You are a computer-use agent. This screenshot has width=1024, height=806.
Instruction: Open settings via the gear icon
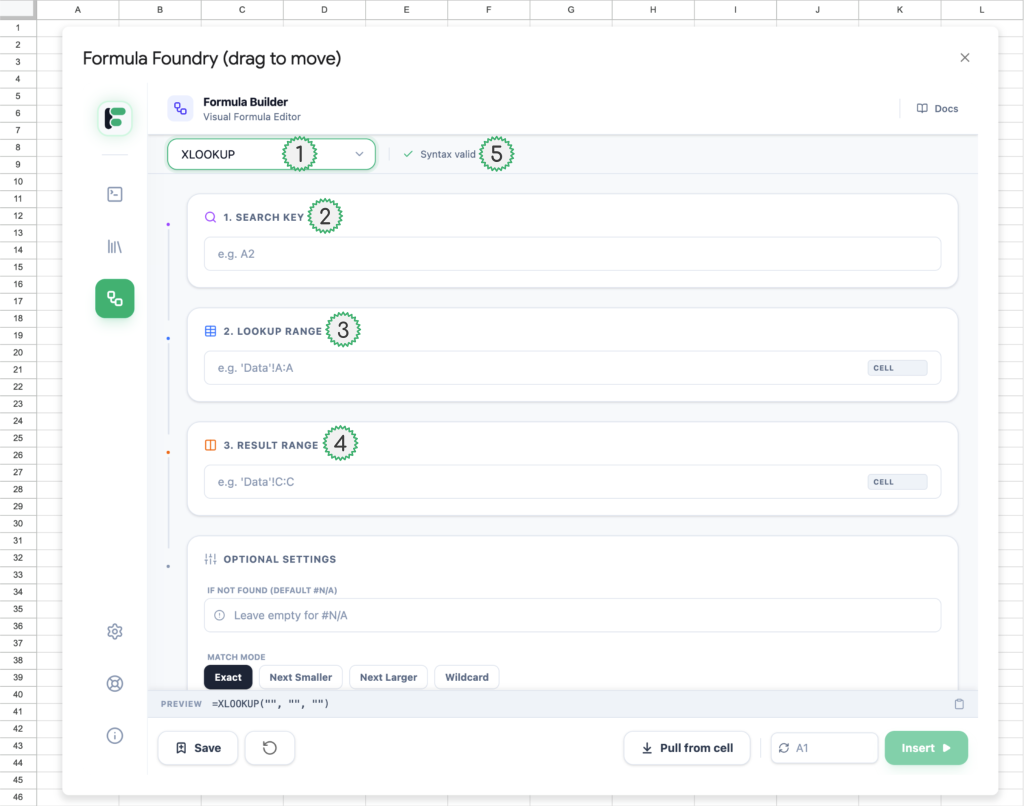115,632
